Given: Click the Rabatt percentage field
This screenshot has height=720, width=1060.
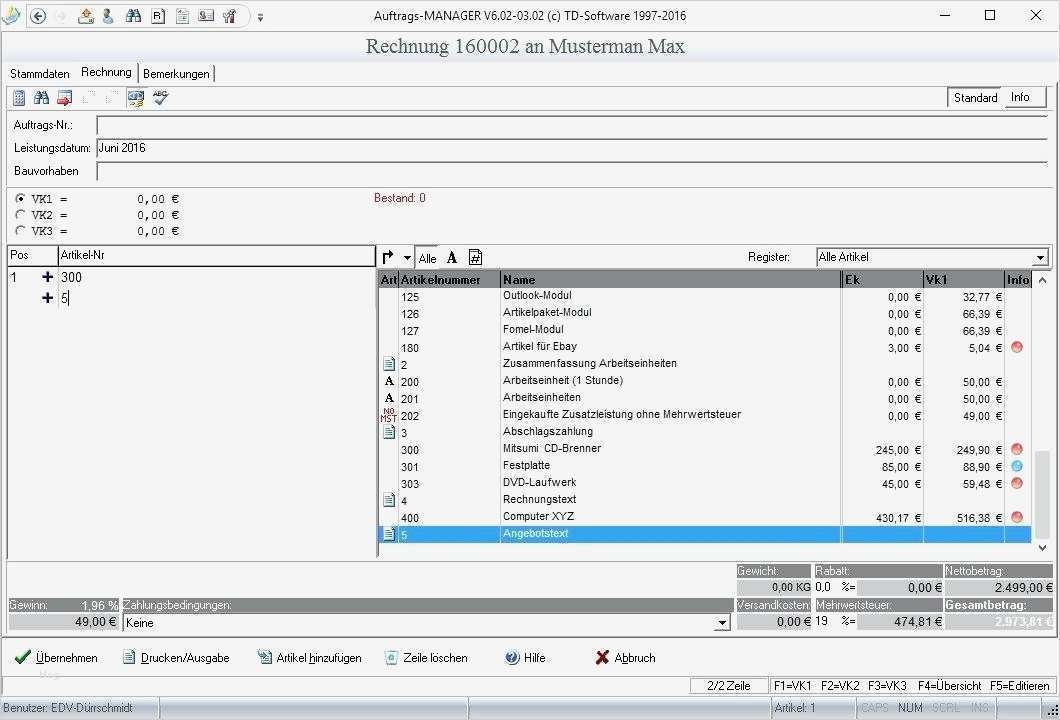Looking at the screenshot, I should tap(826, 587).
